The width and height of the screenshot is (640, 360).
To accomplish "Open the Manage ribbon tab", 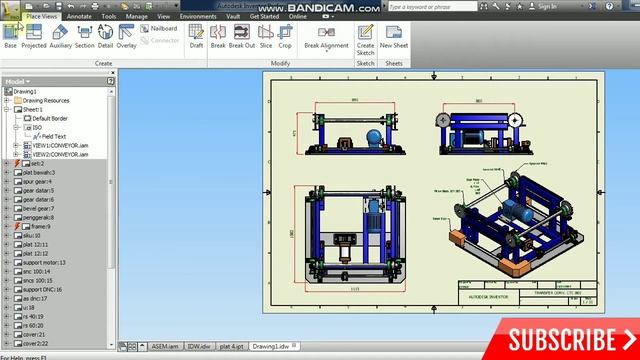I will [136, 16].
